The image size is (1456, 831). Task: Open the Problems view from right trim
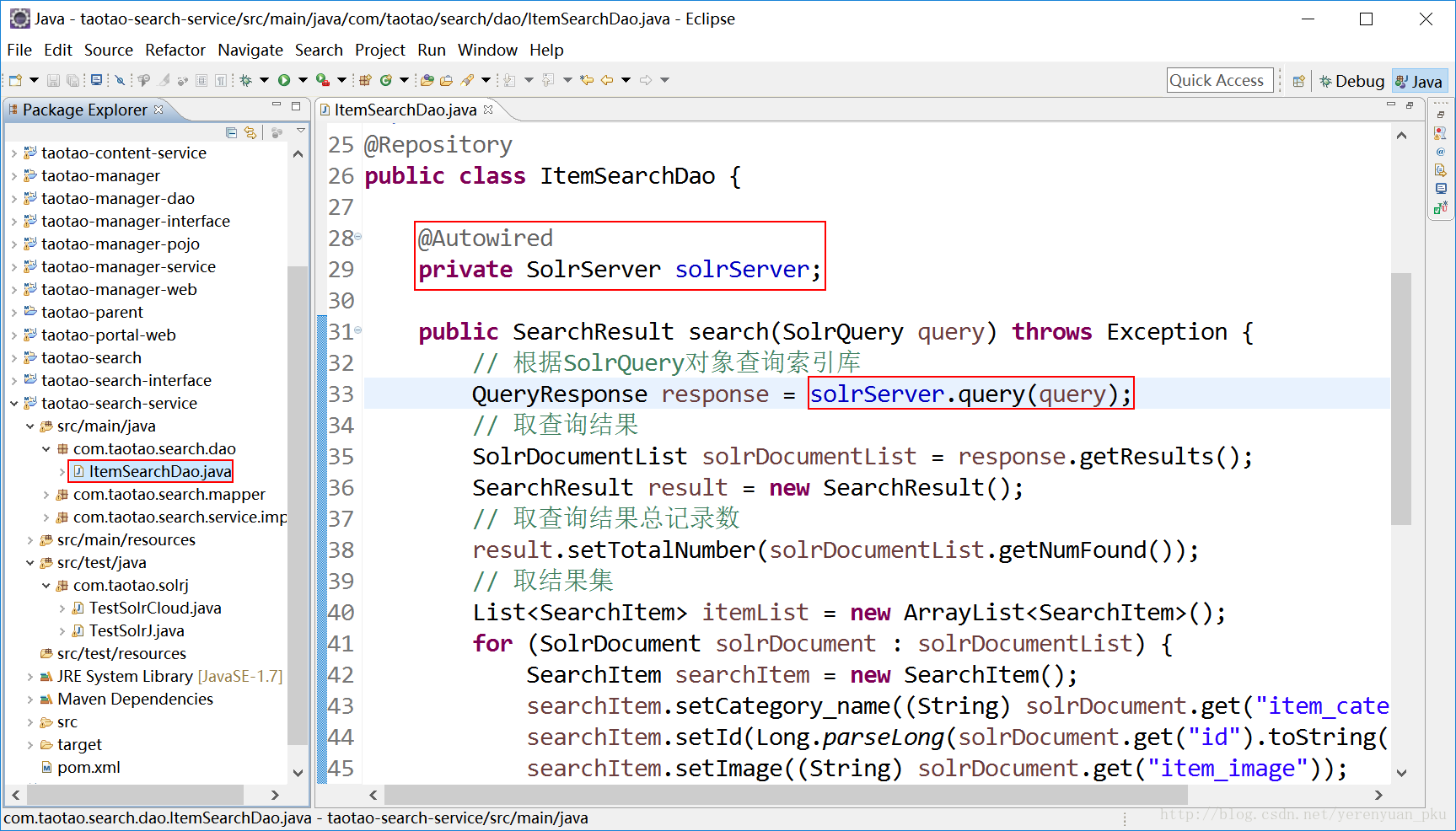(x=1440, y=133)
